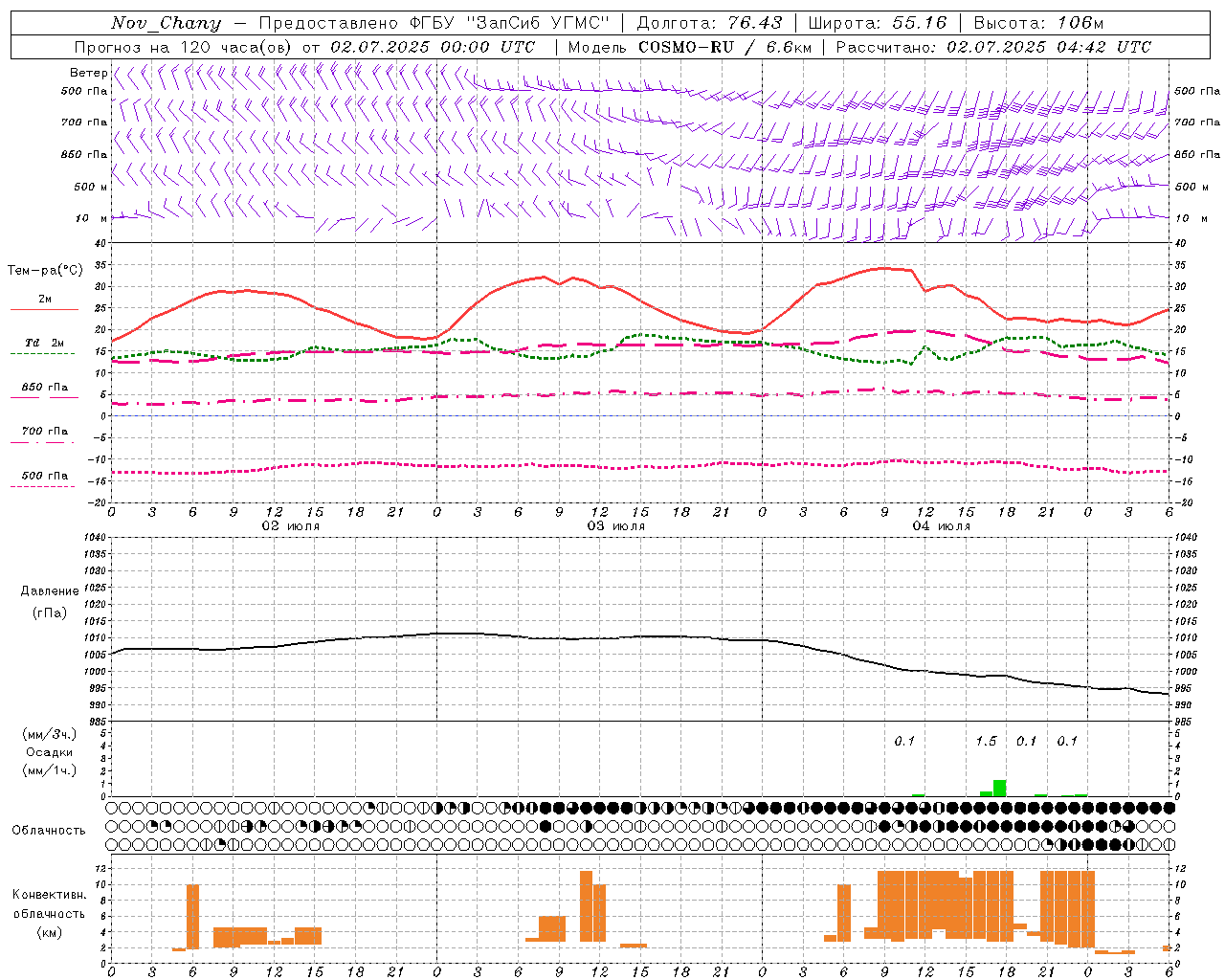The height and width of the screenshot is (980, 1225).
Task: Click the 500 м wind level label on left
Action: pos(91,187)
